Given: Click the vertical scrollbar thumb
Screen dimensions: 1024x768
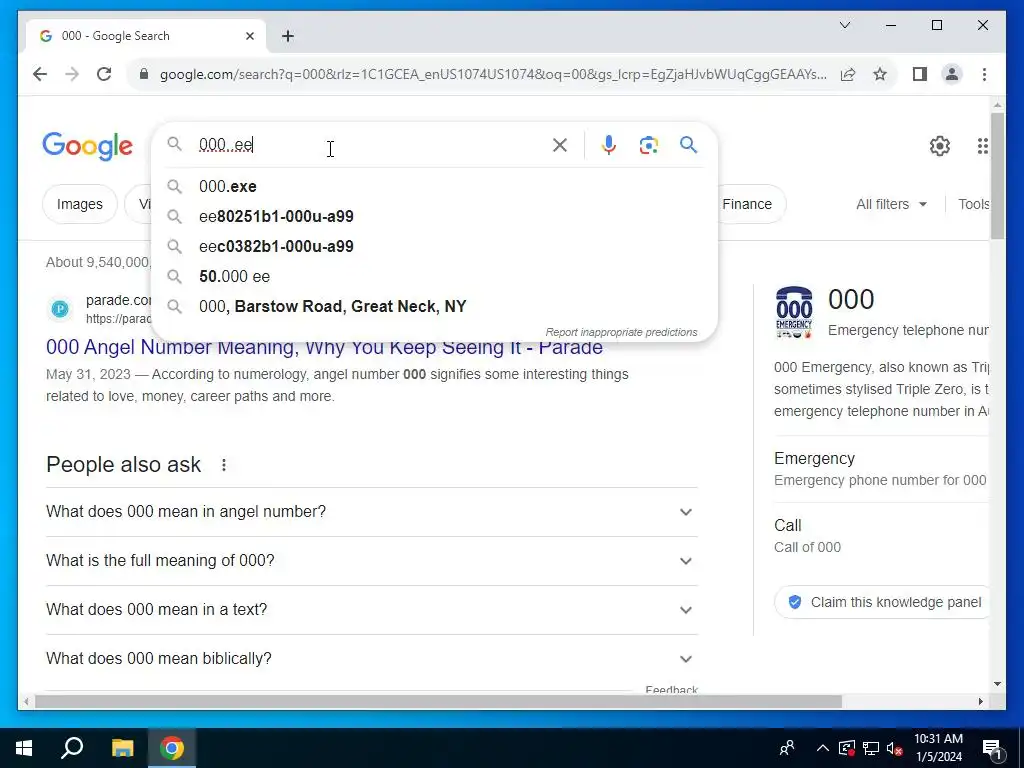Looking at the screenshot, I should [997, 175].
